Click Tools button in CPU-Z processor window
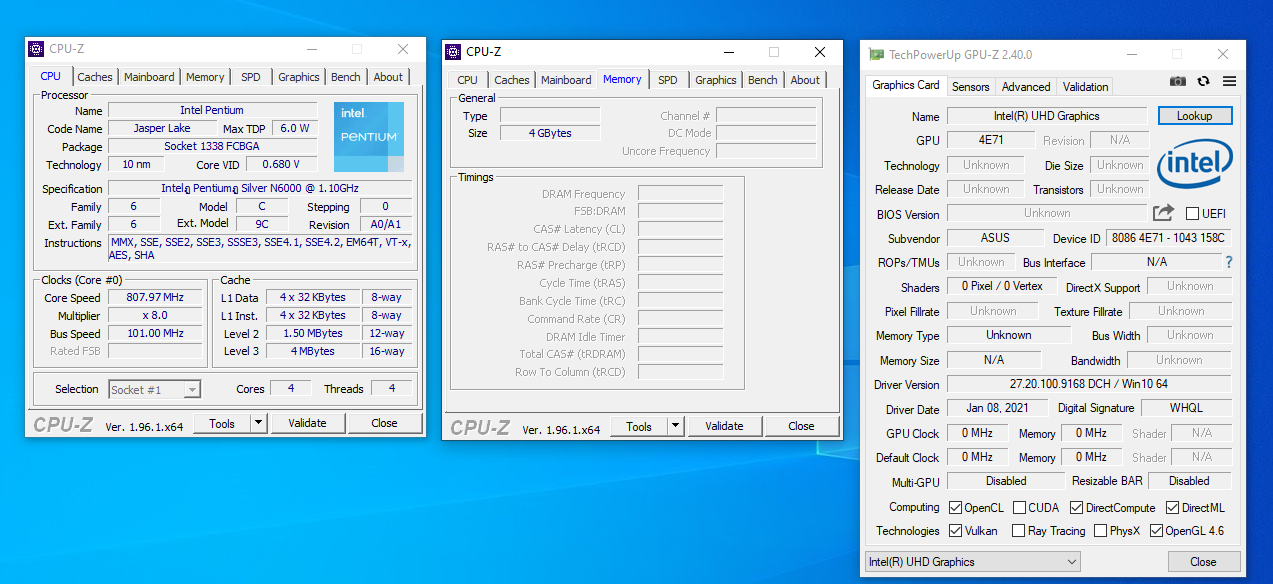The image size is (1273, 584). click(222, 423)
